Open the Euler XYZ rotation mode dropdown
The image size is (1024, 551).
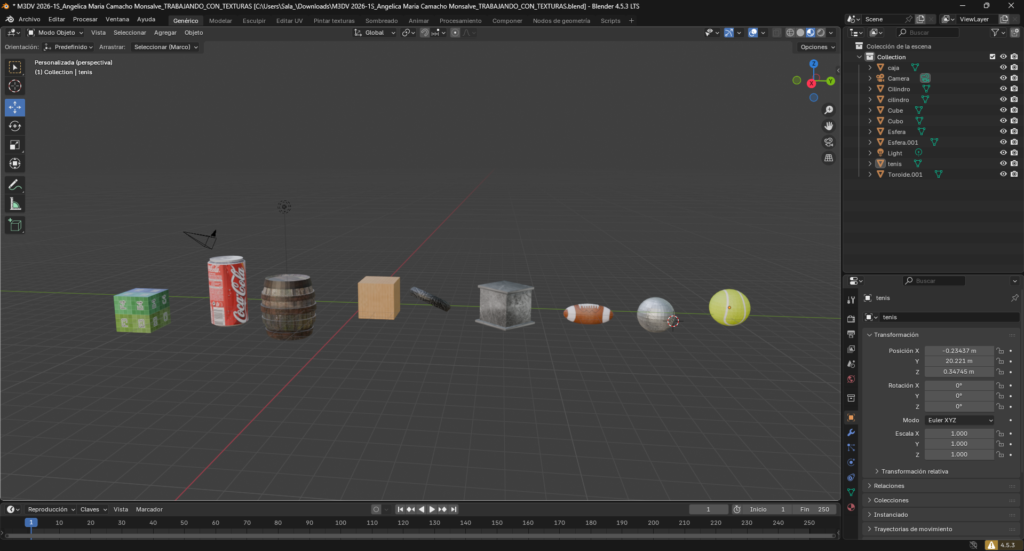pos(960,420)
